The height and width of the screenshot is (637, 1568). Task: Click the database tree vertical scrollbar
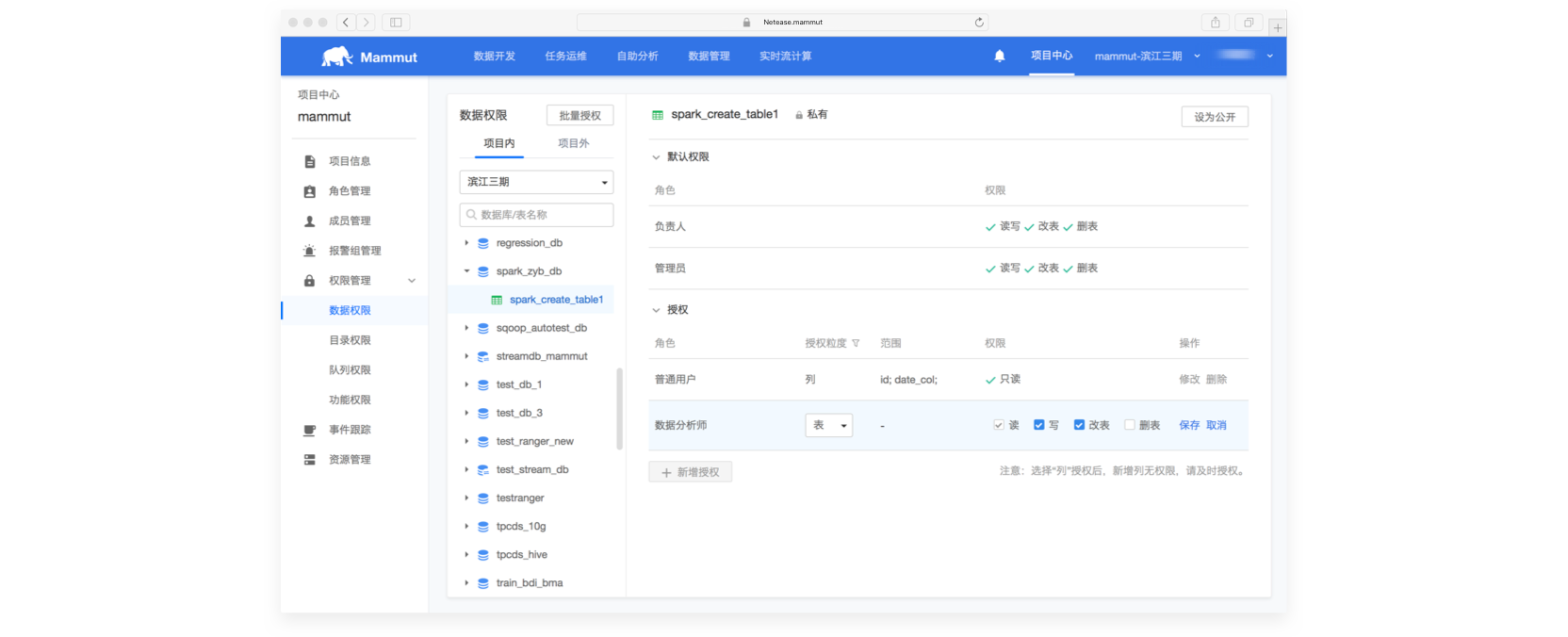click(x=619, y=409)
